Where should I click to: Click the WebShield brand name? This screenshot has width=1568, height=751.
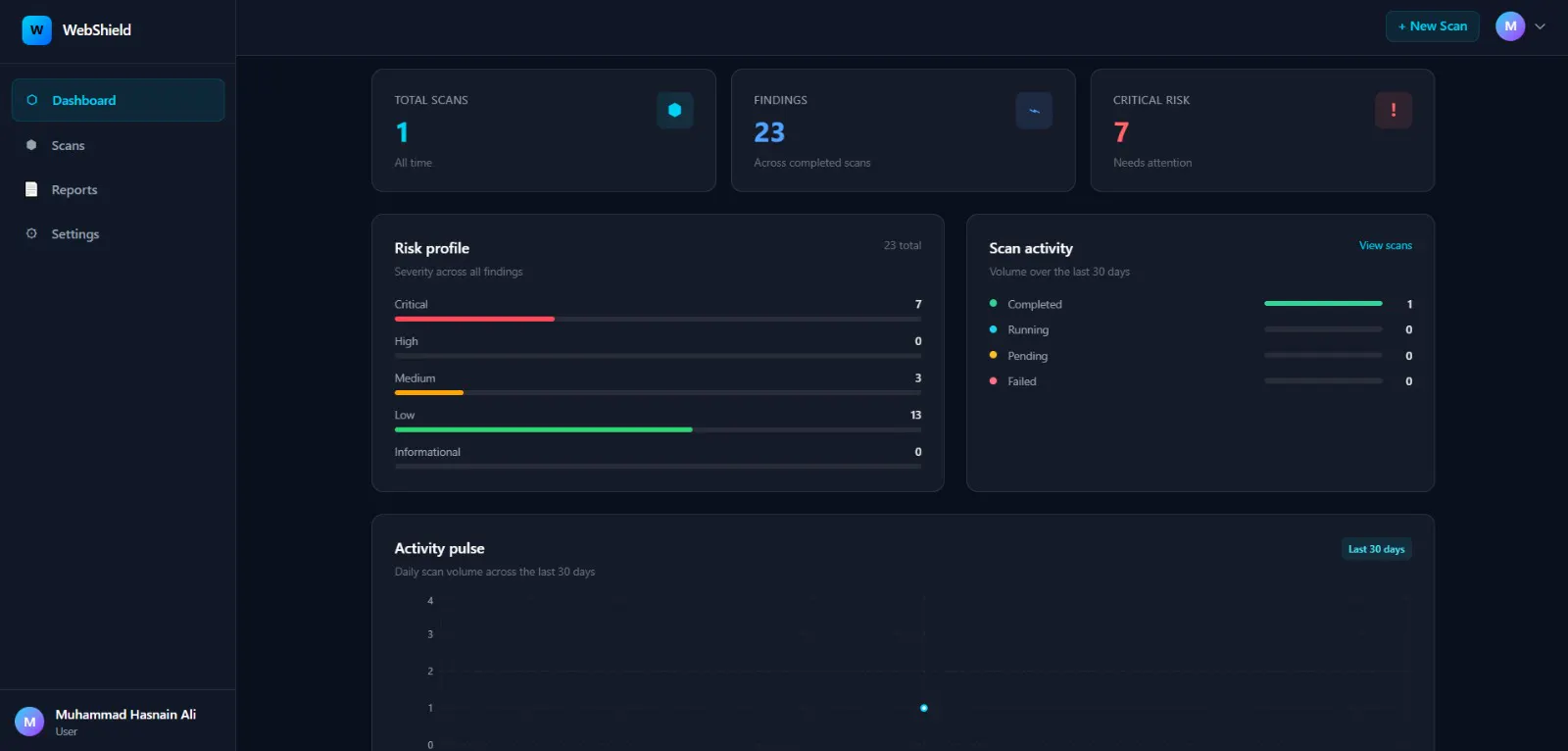coord(97,30)
